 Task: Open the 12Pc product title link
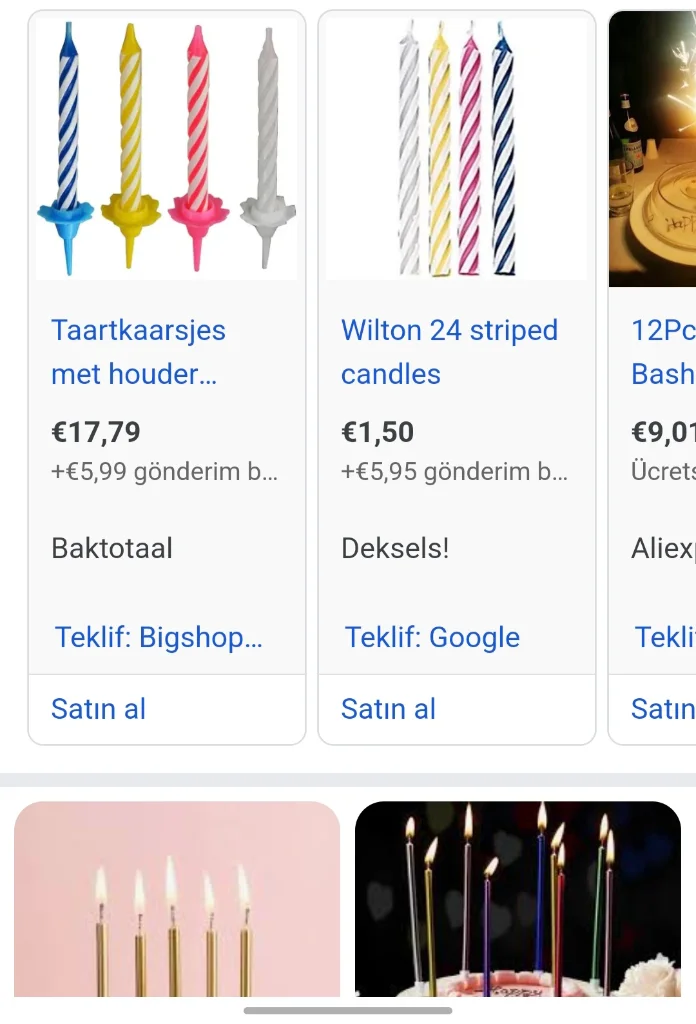(662, 352)
